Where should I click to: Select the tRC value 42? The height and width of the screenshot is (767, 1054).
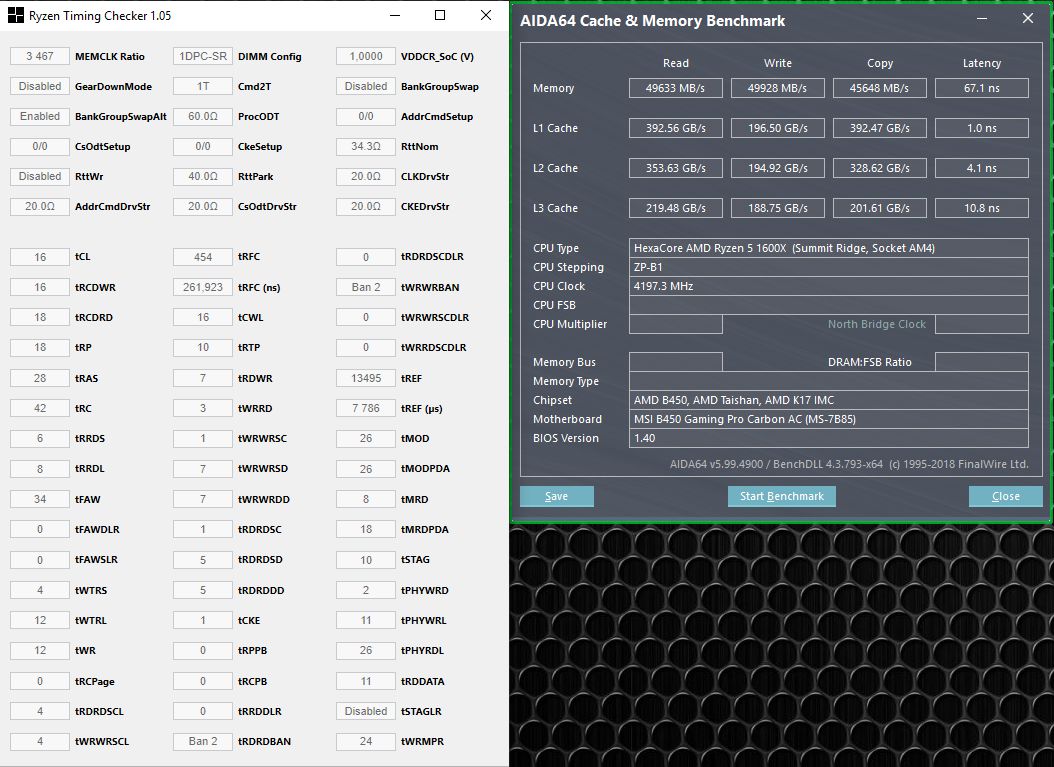[40, 408]
